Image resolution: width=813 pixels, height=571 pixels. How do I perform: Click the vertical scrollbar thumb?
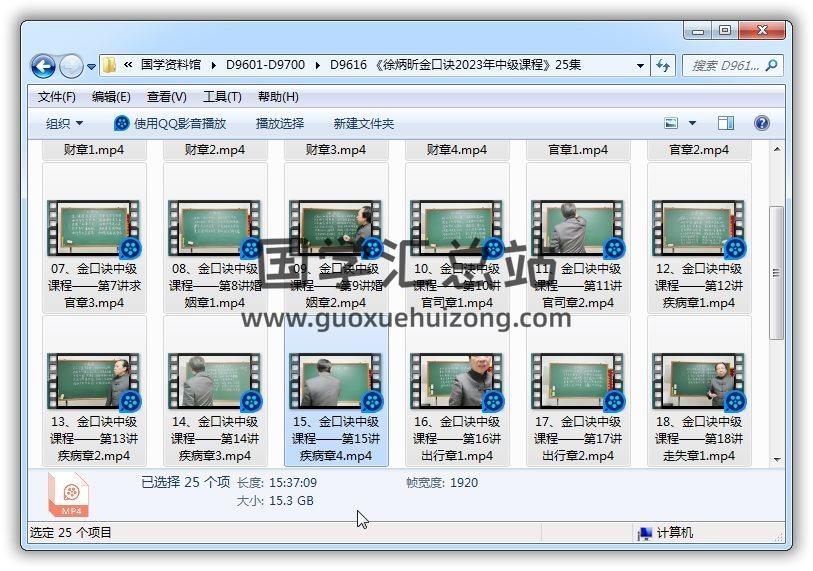pyautogui.click(x=776, y=272)
